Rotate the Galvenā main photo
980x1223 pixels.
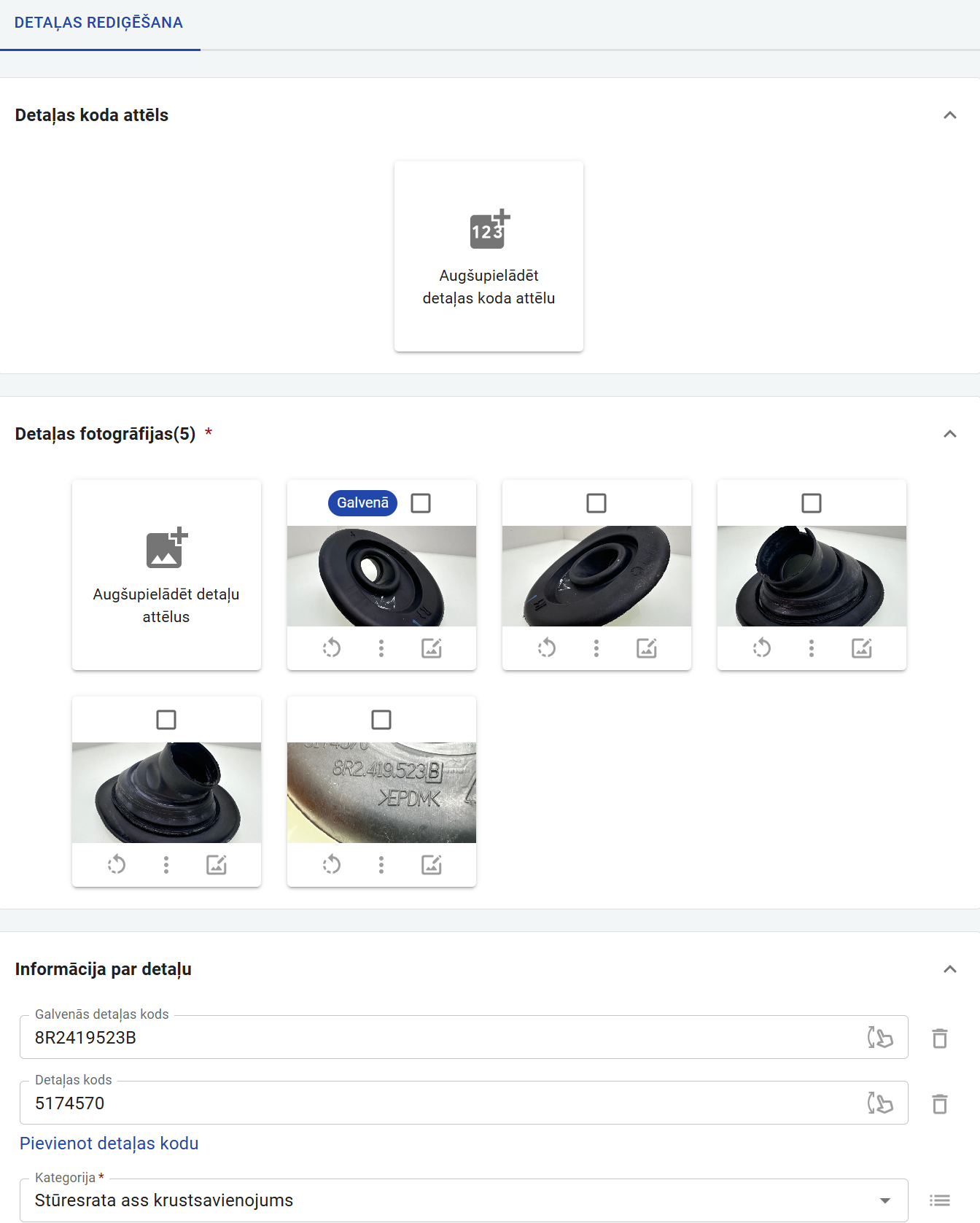332,648
